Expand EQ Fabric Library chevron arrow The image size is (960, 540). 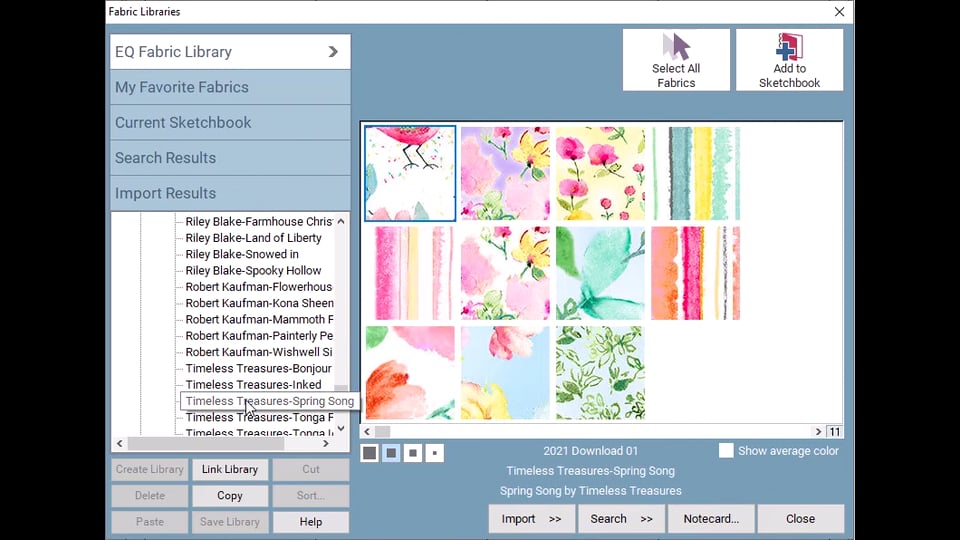(333, 52)
